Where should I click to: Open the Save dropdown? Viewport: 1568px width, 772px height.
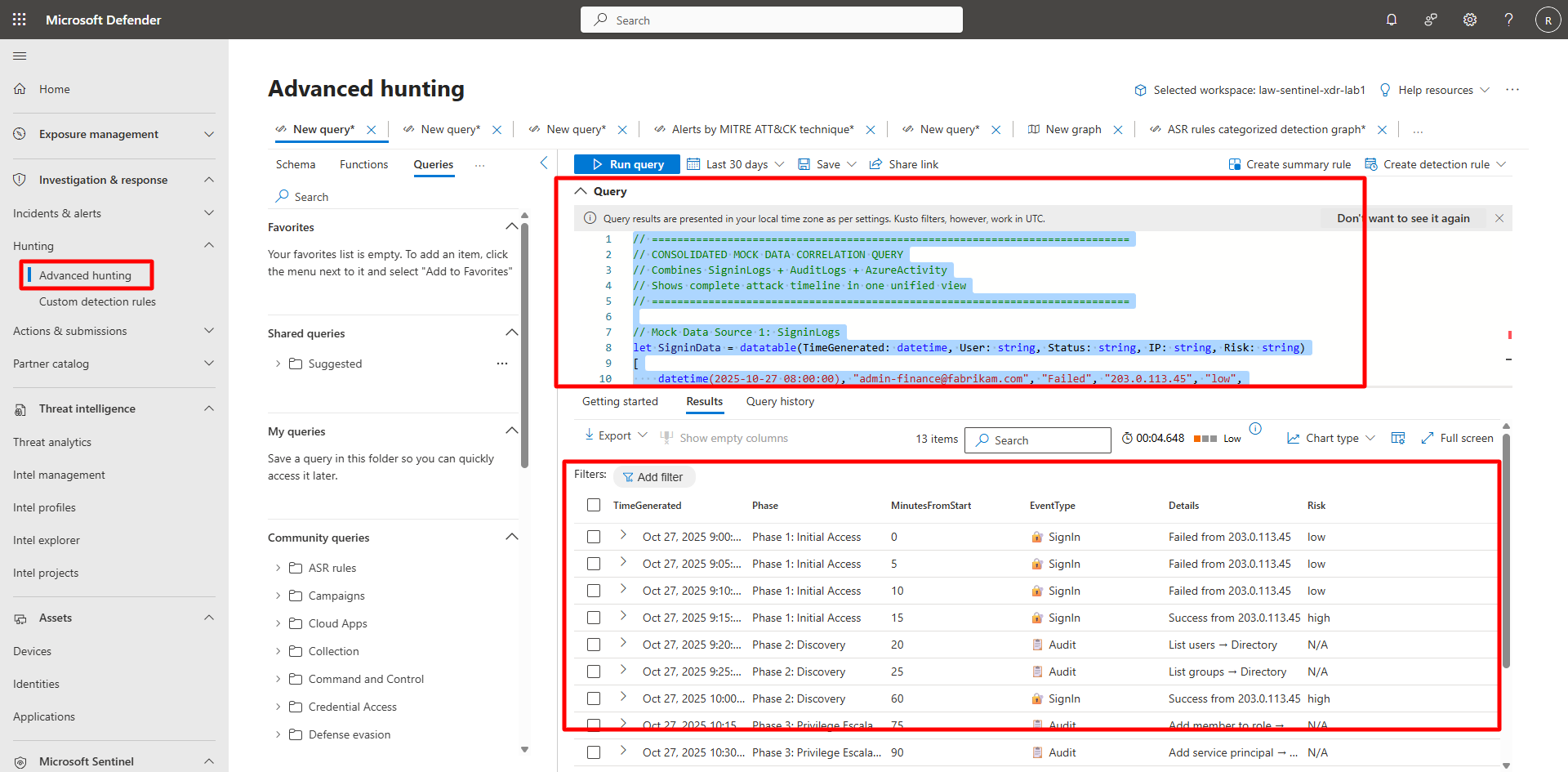[851, 164]
